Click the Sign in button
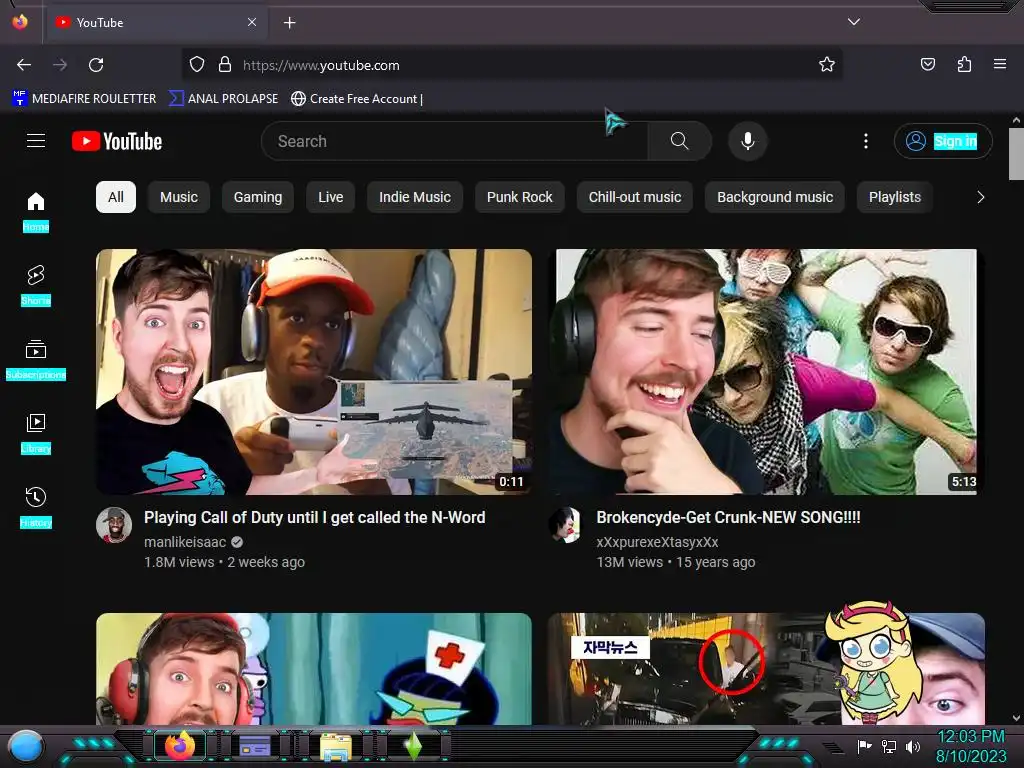 (943, 141)
